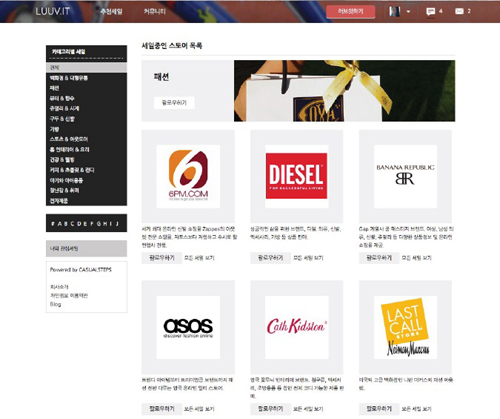Click follow button under ASOS
This screenshot has width=500, height=419.
(162, 409)
